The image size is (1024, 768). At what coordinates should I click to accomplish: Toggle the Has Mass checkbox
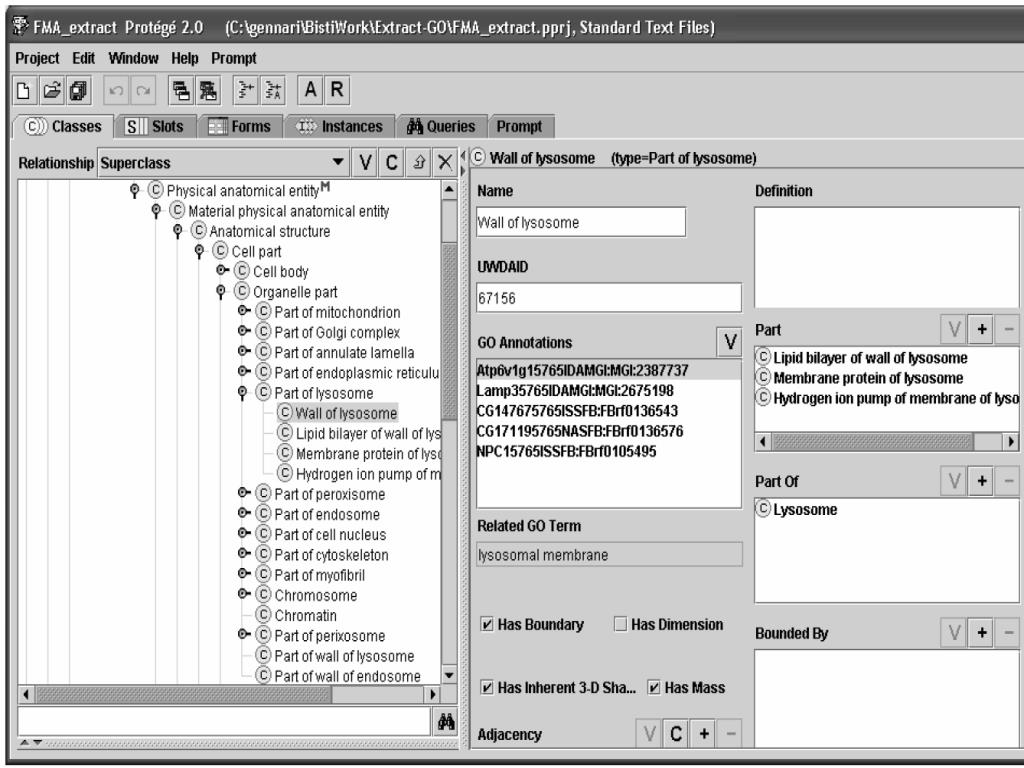coord(654,687)
